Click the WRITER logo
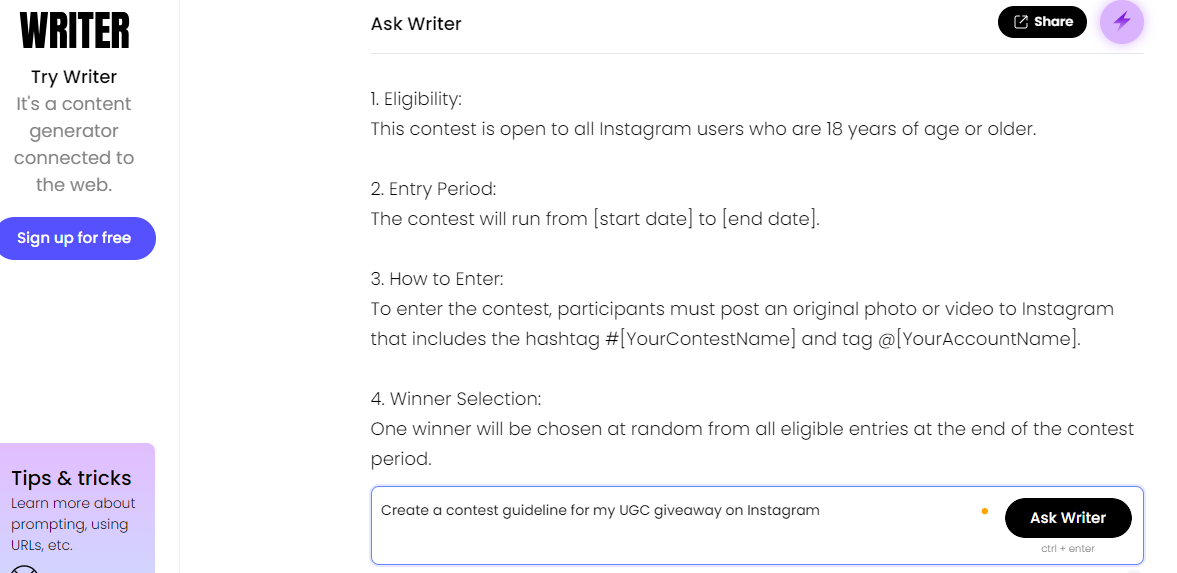 74,31
